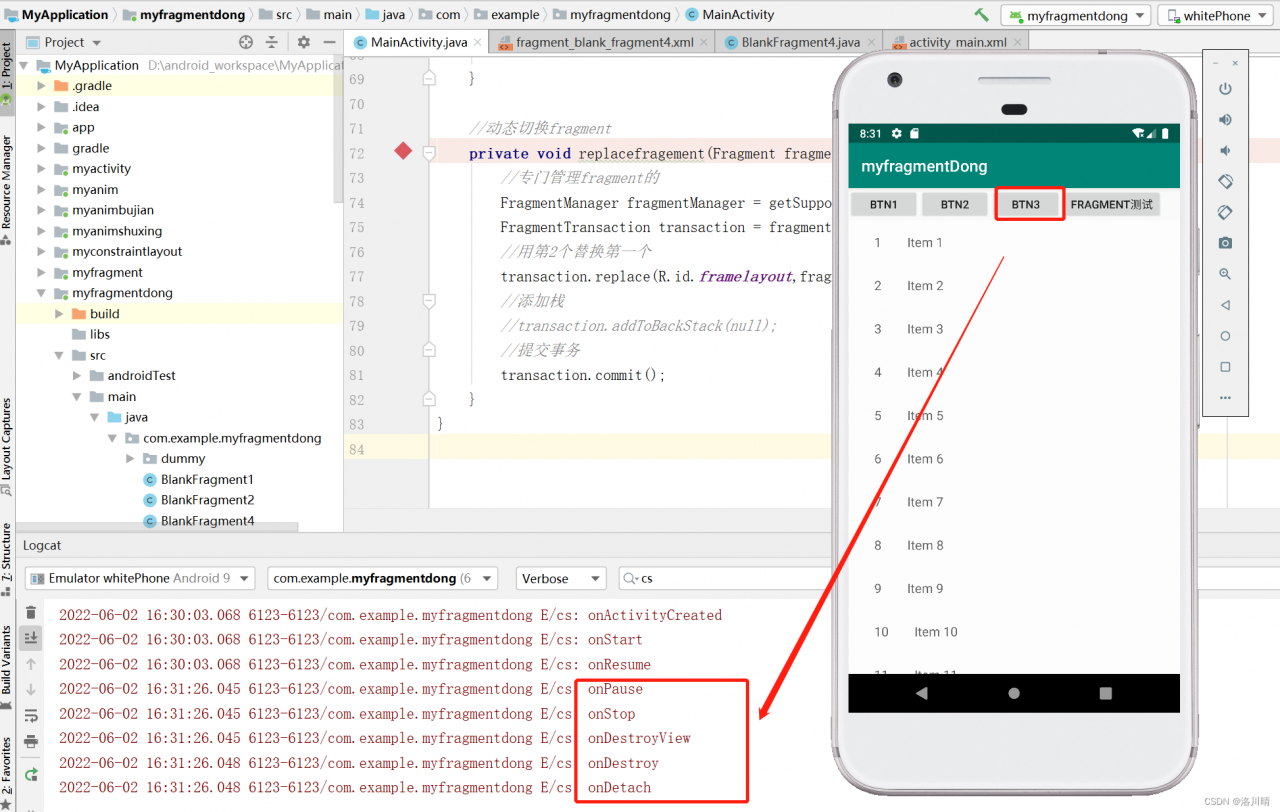Expand the dummy package
The height and width of the screenshot is (812, 1280).
131,459
